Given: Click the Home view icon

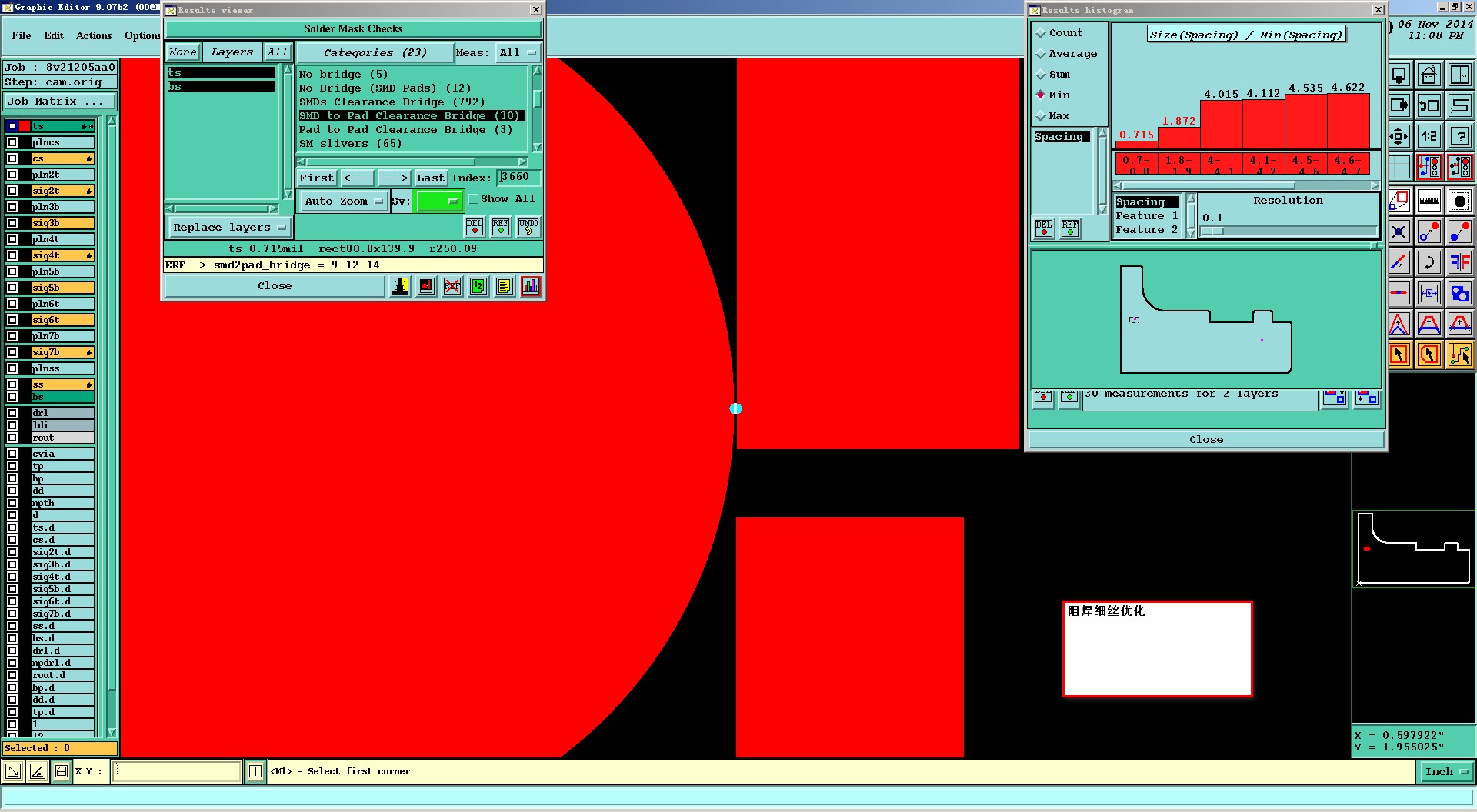Looking at the screenshot, I should click(1429, 75).
